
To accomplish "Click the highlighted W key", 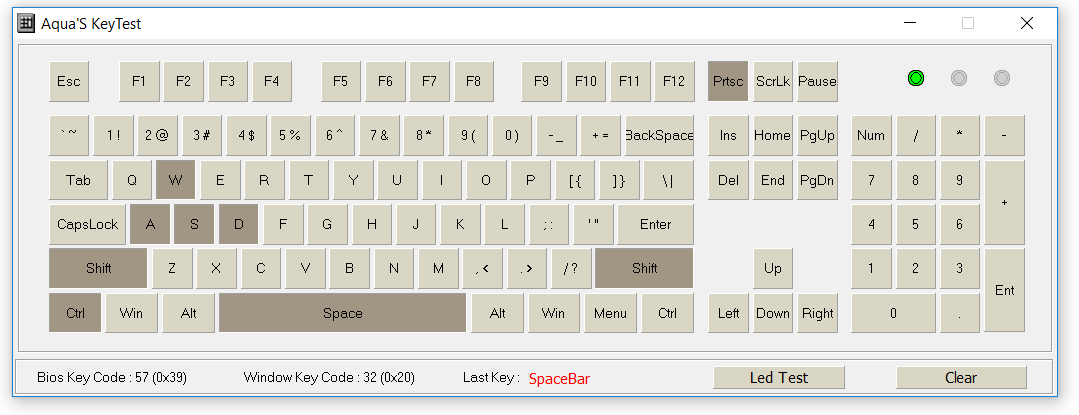I will click(x=175, y=180).
